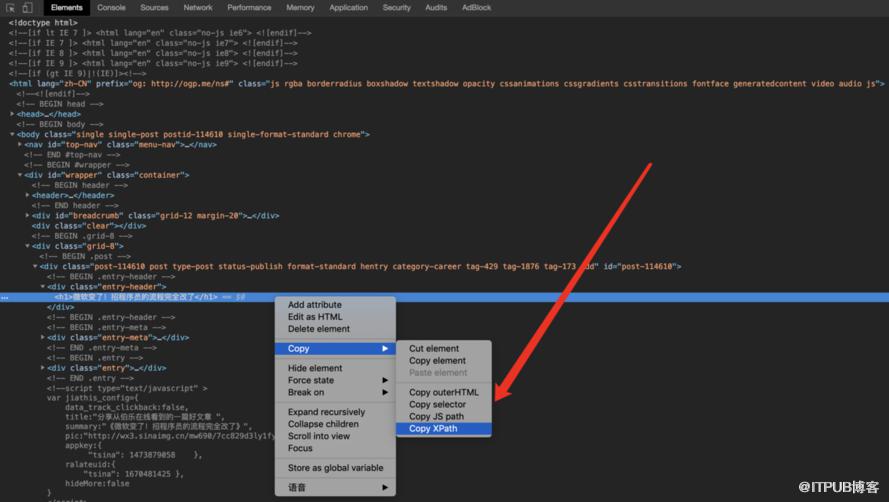Screen dimensions: 889x502
Task: Choose Focus in context menu
Action: (x=335, y=448)
